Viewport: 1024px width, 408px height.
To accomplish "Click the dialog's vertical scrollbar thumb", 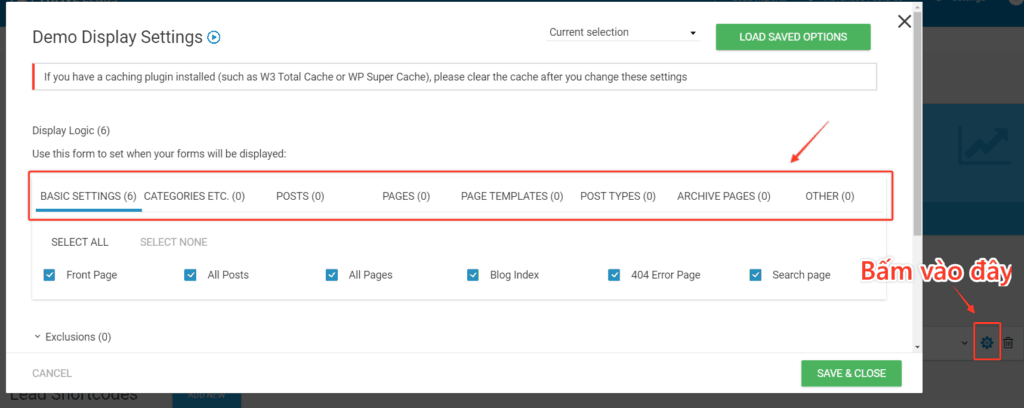I will pos(918,124).
